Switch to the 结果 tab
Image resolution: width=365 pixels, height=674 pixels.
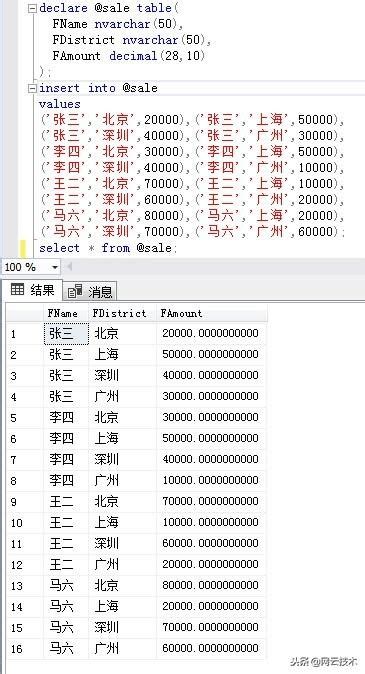click(33, 290)
